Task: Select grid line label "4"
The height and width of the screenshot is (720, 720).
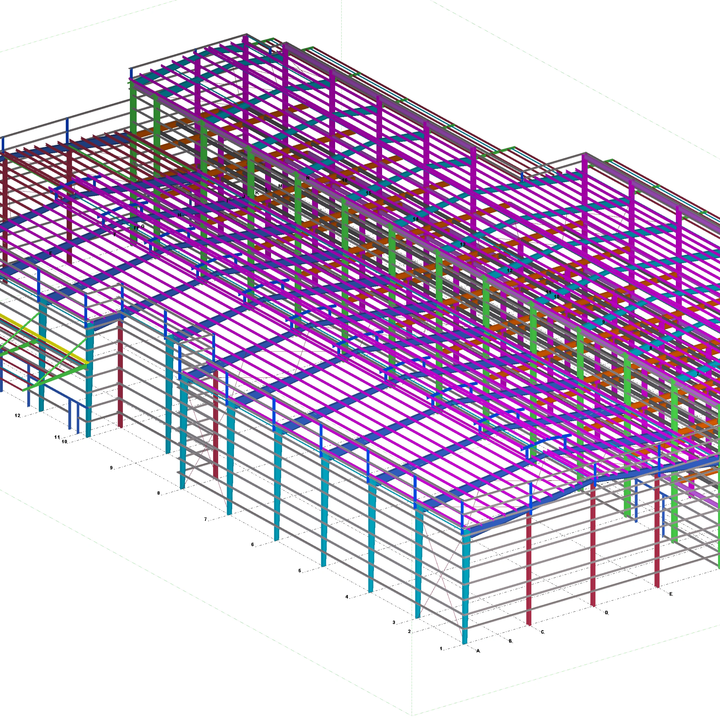Action: [x=347, y=597]
